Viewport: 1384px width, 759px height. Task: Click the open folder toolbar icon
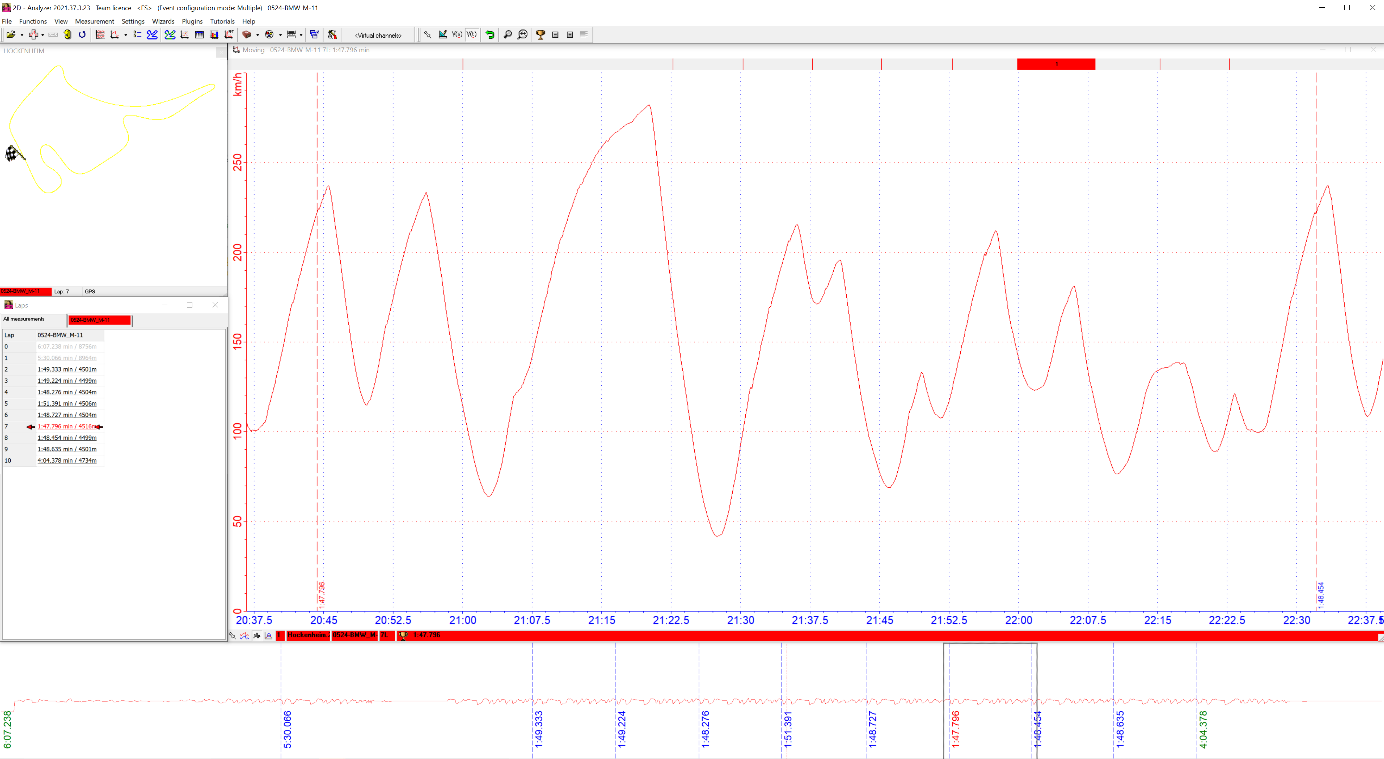tap(10, 34)
